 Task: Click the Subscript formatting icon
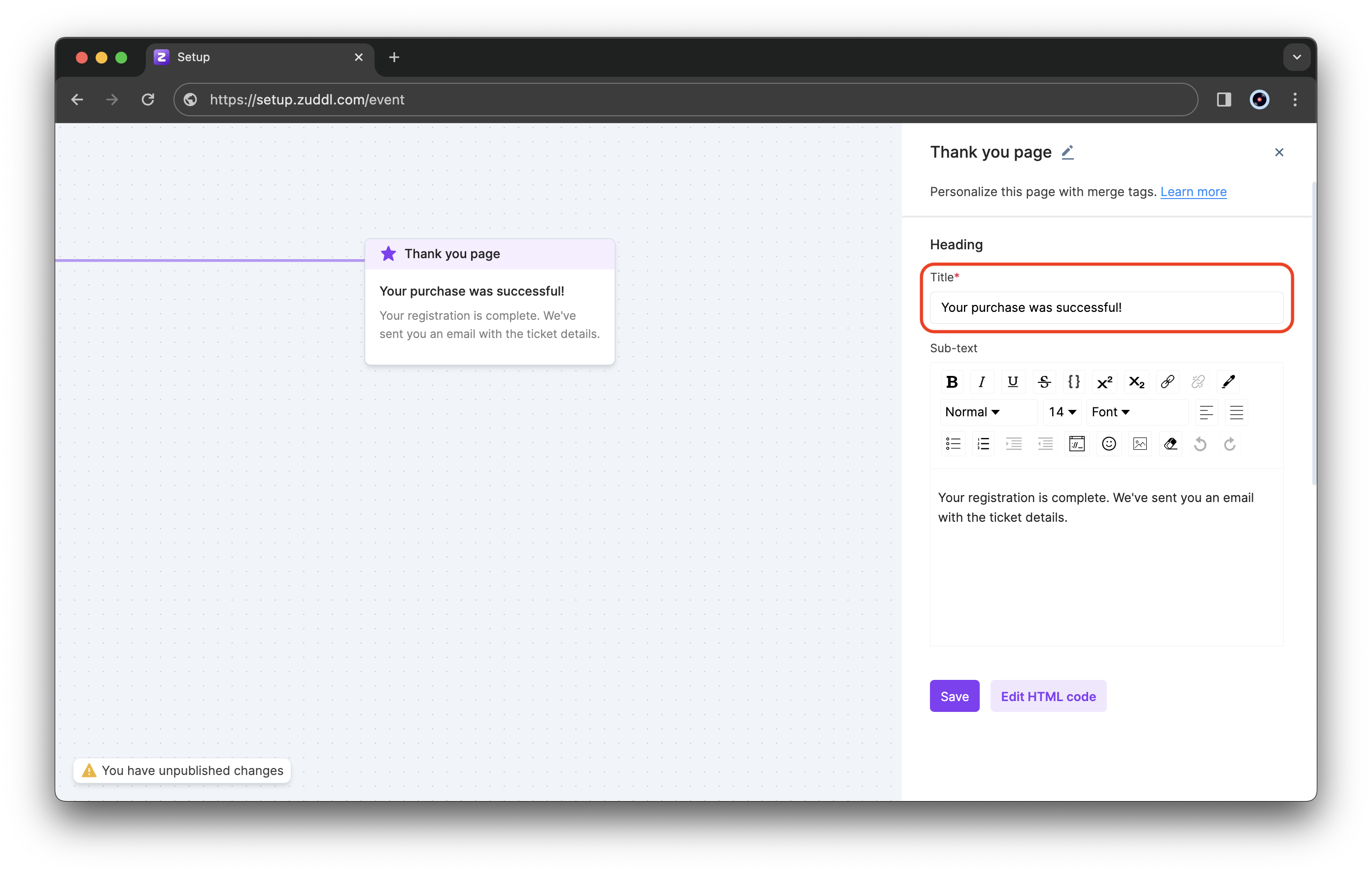1136,381
